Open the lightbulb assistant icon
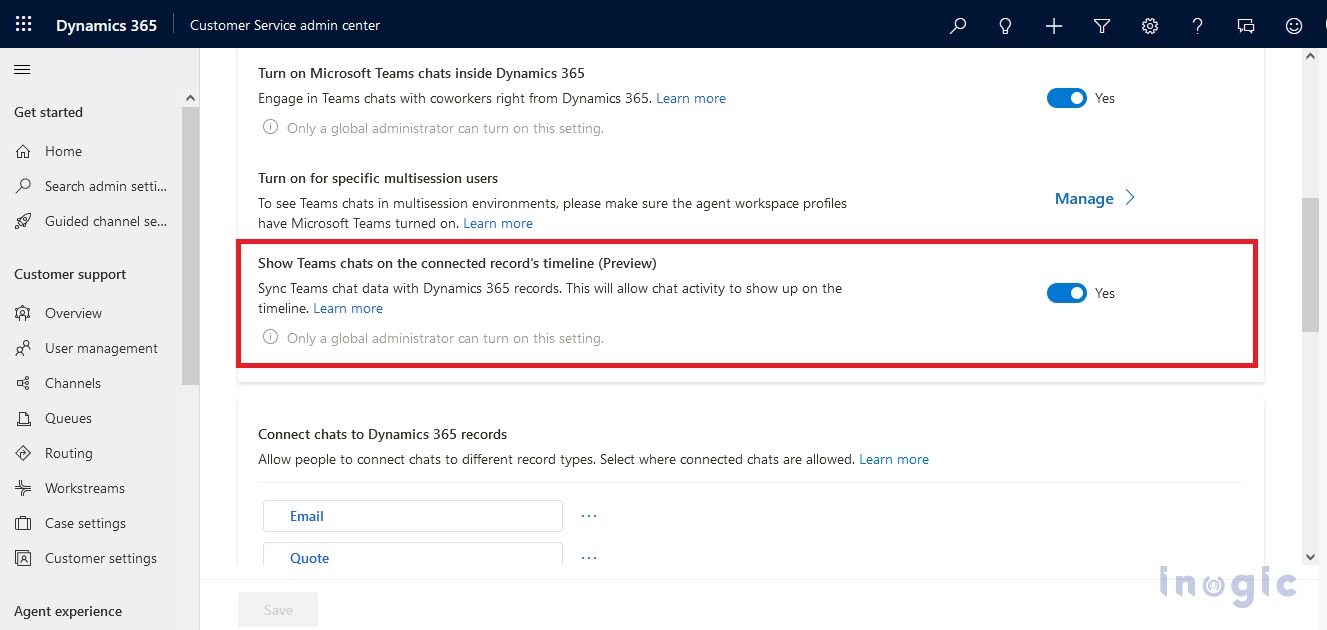Image resolution: width=1327 pixels, height=630 pixels. (1006, 26)
